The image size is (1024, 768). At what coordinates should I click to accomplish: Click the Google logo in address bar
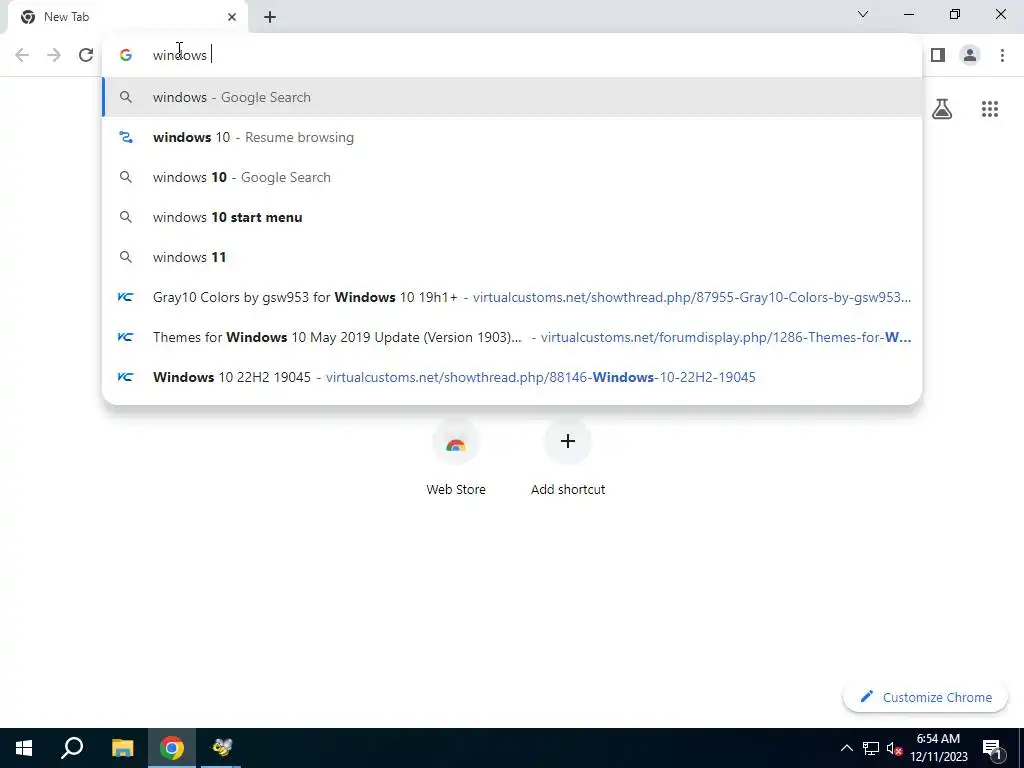click(x=126, y=55)
